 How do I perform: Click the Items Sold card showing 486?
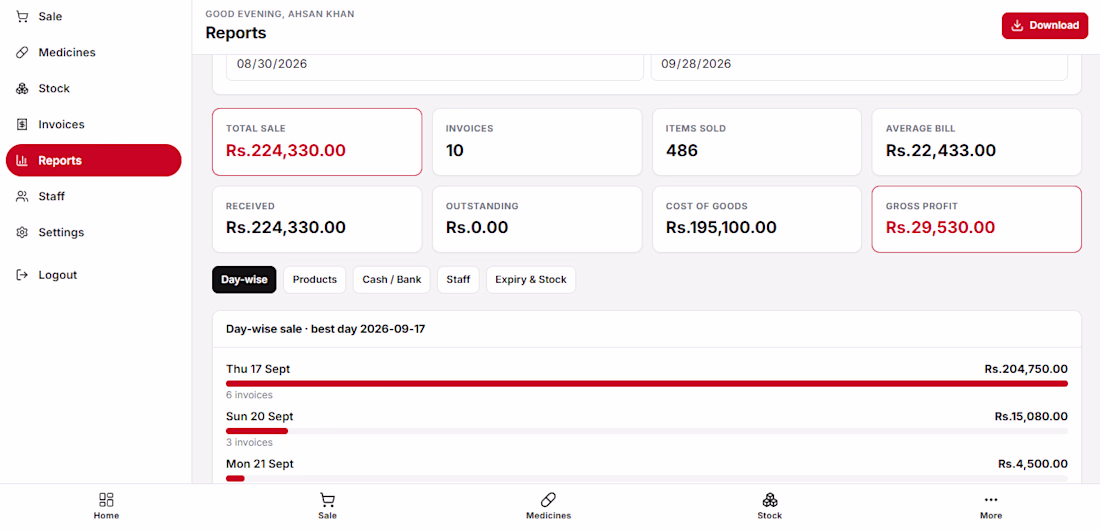click(757, 142)
